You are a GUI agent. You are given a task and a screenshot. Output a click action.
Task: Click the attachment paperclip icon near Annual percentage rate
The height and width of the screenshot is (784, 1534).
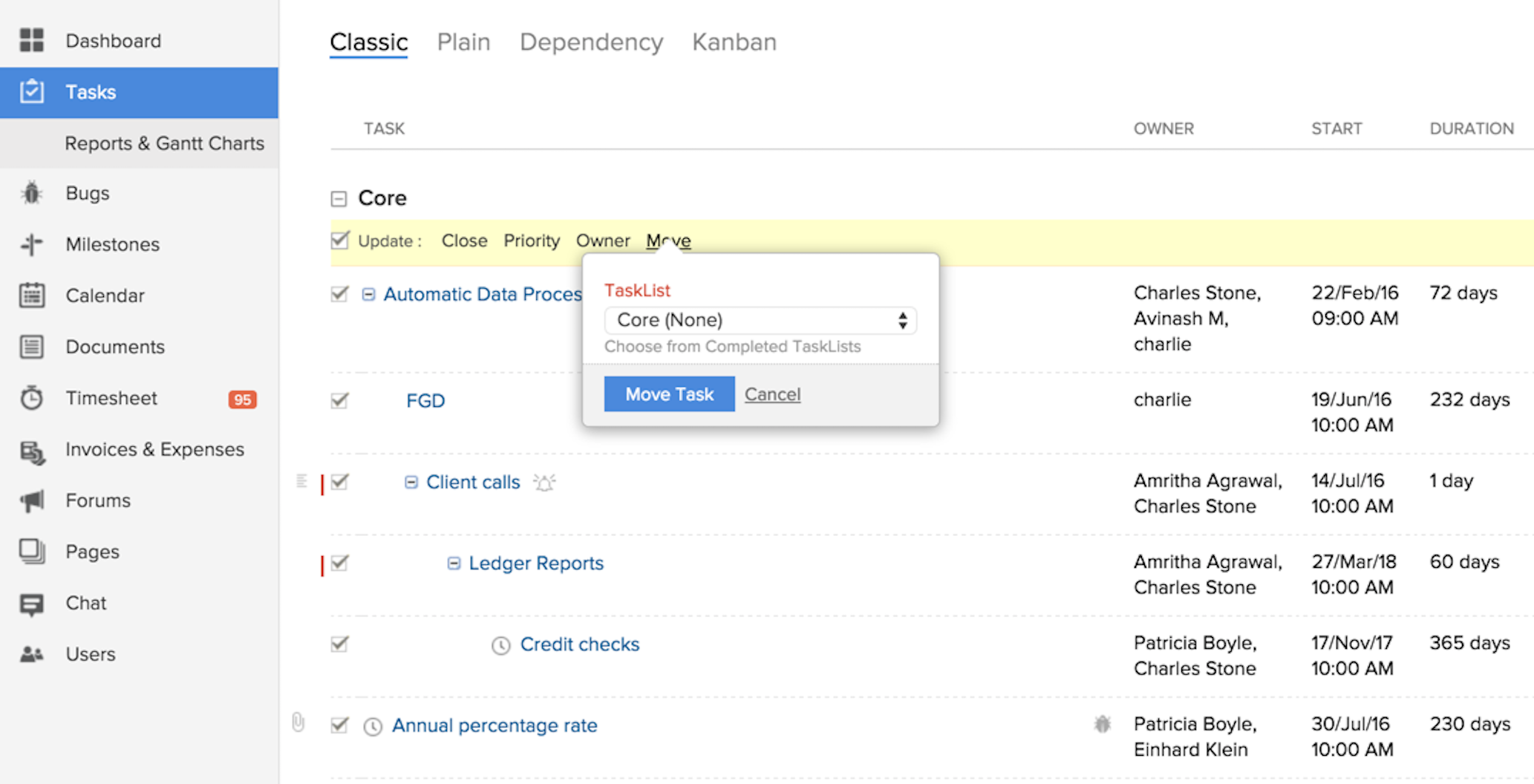(298, 722)
